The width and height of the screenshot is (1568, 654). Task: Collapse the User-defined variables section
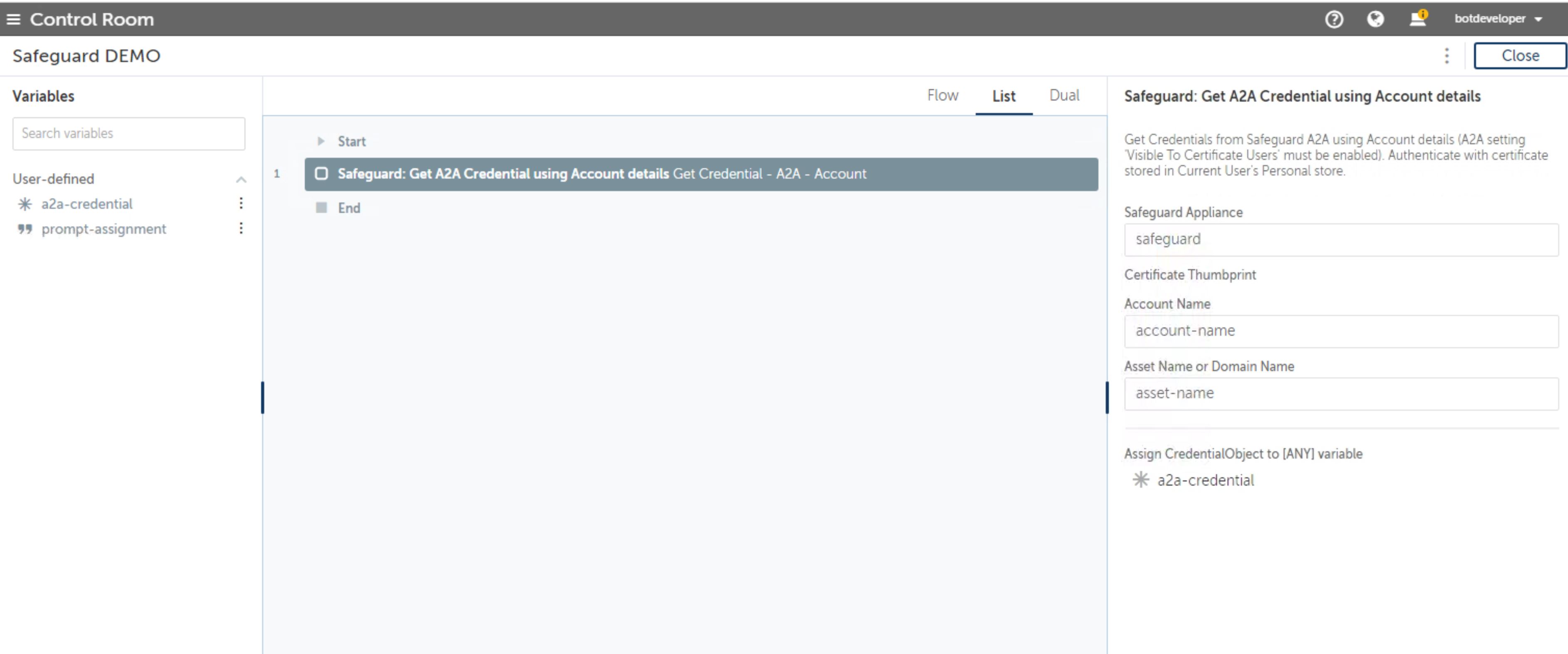tap(241, 179)
